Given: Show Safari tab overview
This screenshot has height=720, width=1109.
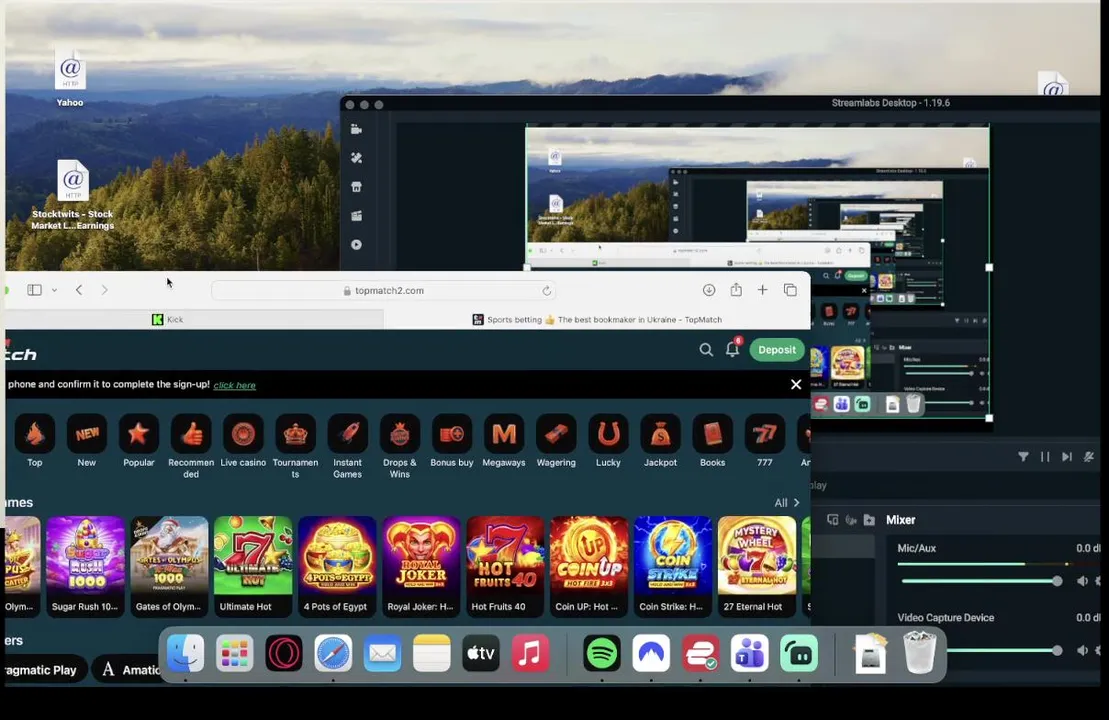Looking at the screenshot, I should (x=790, y=290).
